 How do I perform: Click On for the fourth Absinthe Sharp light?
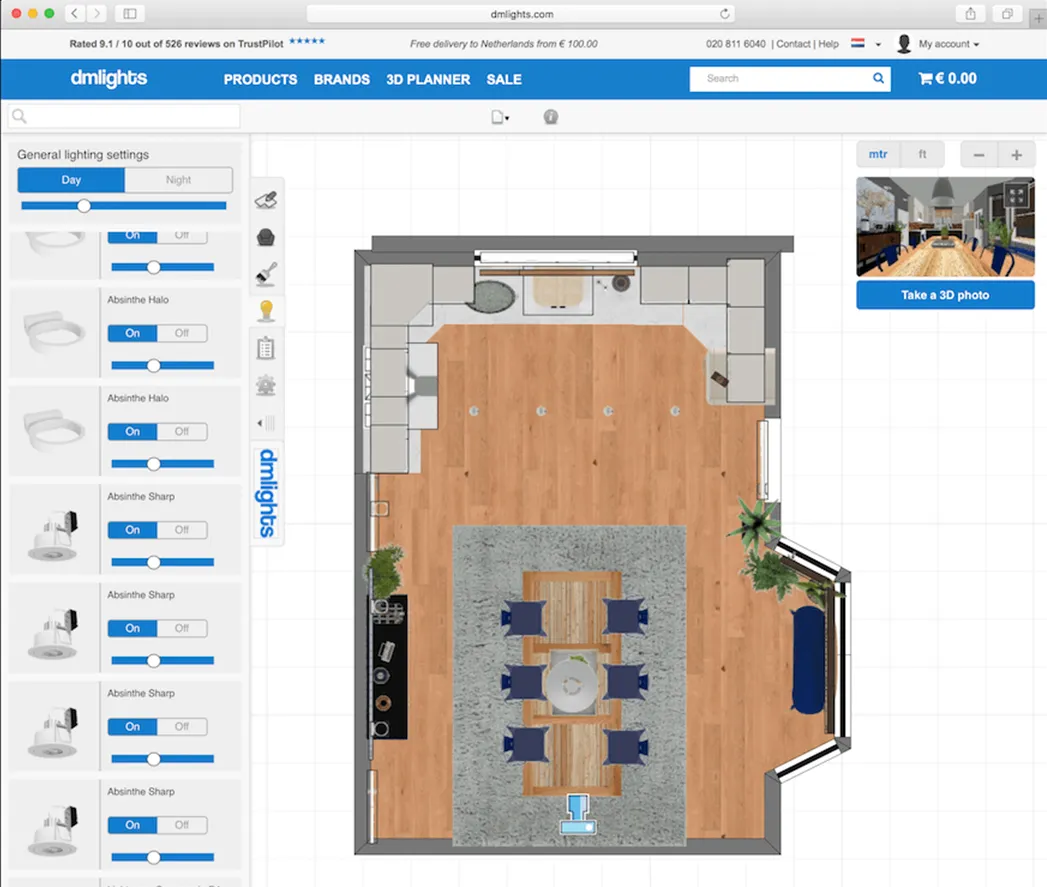click(132, 825)
